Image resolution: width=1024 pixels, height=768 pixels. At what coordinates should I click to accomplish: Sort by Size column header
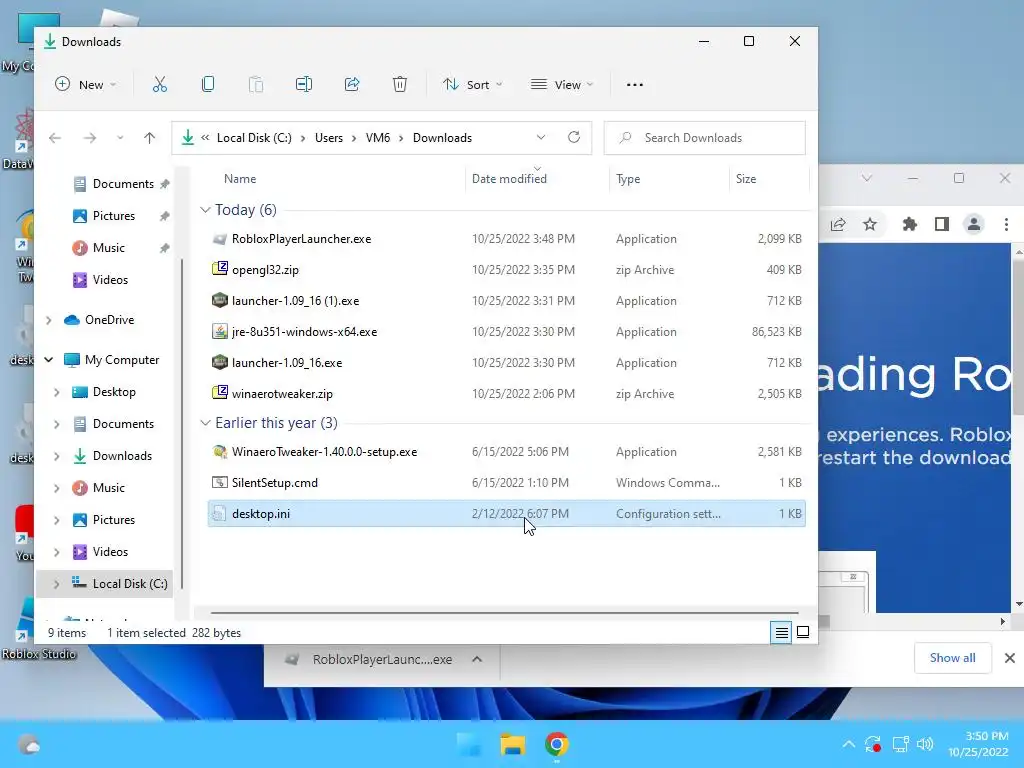coord(746,179)
